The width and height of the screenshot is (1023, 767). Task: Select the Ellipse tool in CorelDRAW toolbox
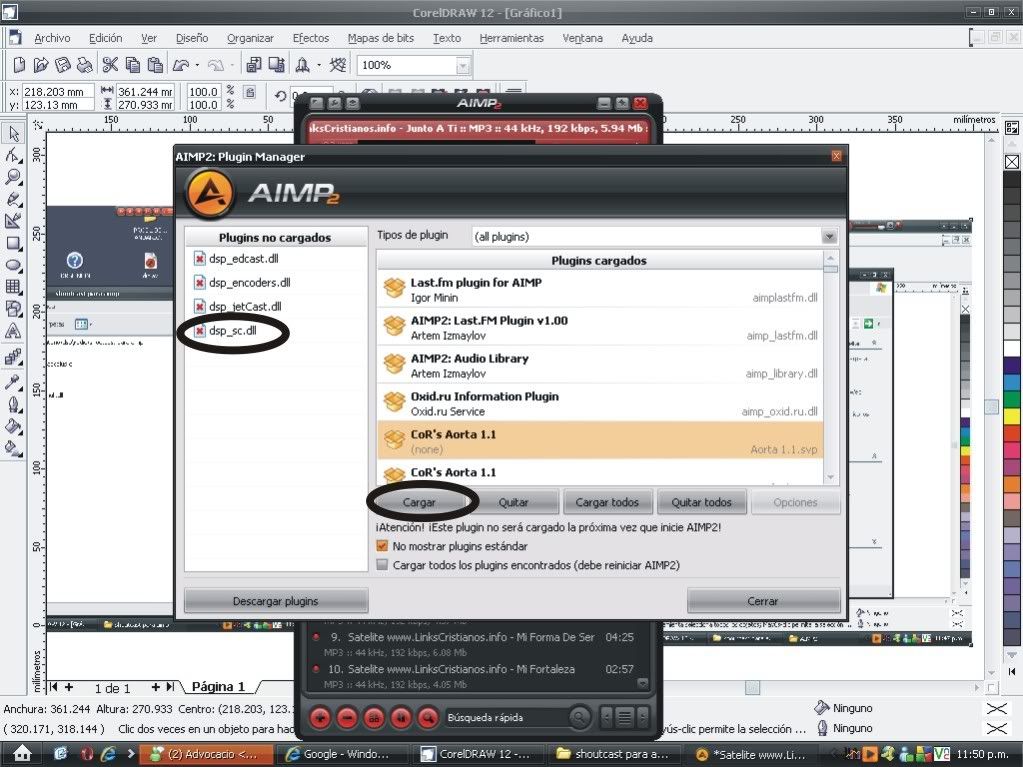[x=13, y=265]
